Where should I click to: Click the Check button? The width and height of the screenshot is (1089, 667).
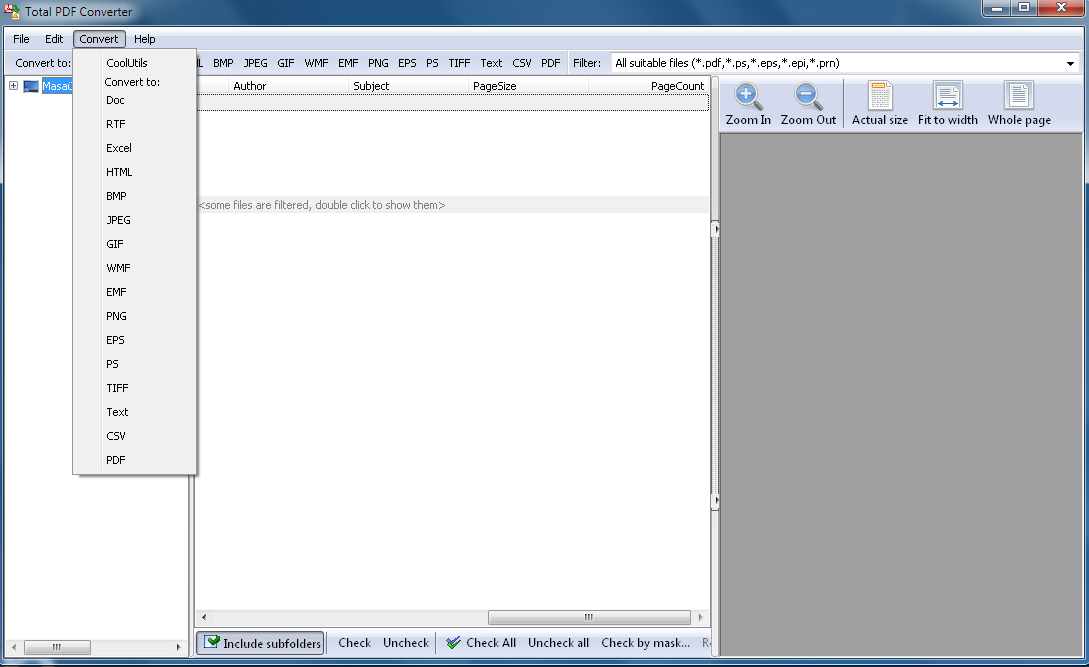354,643
